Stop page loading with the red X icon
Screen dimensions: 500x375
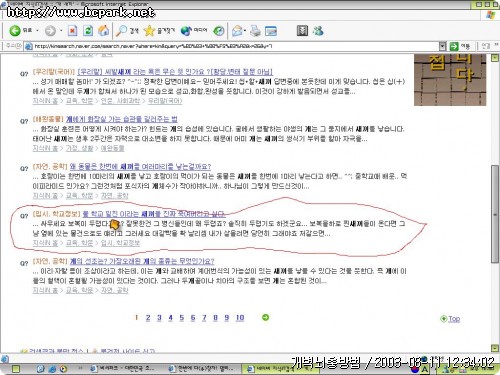coord(72,31)
